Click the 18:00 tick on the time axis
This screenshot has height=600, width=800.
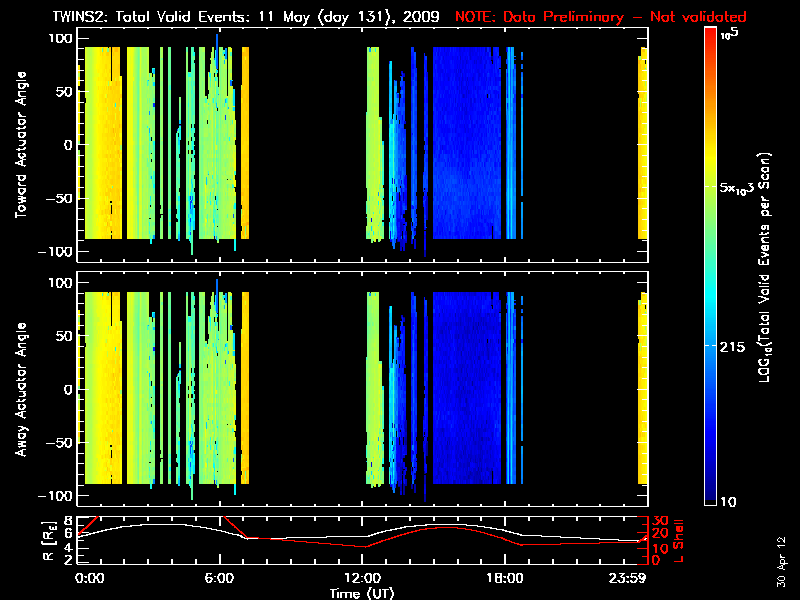coord(504,578)
